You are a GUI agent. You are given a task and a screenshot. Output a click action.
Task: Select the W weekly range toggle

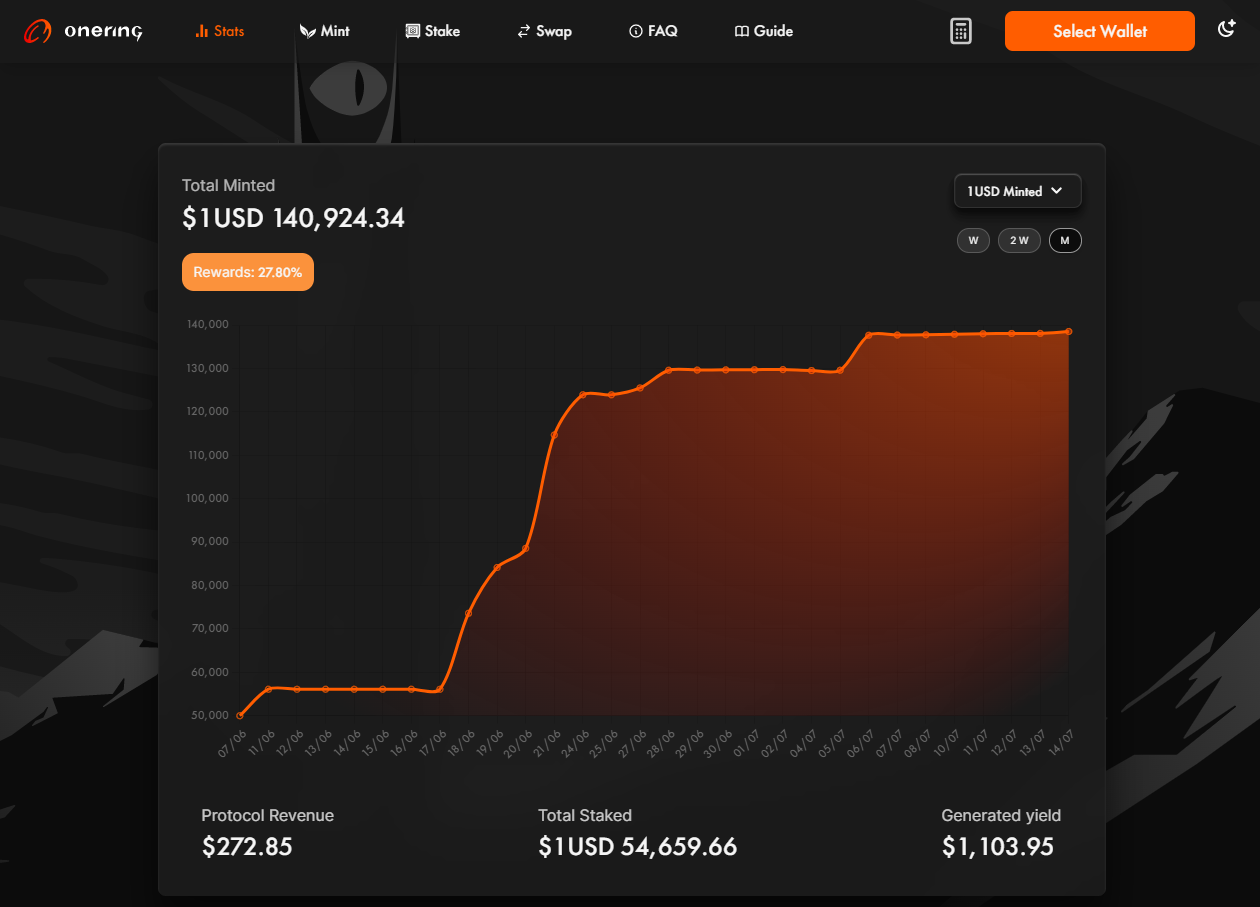click(x=973, y=241)
